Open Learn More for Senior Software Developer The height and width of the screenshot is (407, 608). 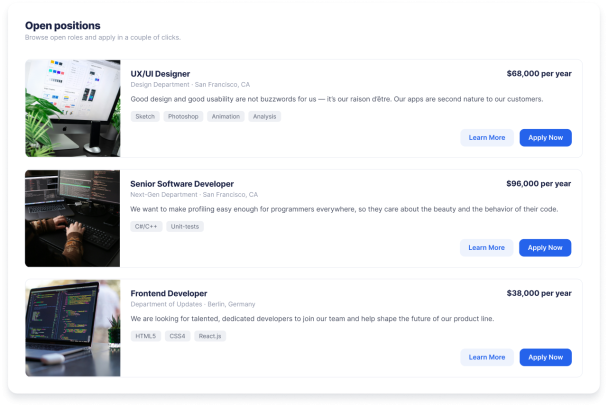[486, 248]
